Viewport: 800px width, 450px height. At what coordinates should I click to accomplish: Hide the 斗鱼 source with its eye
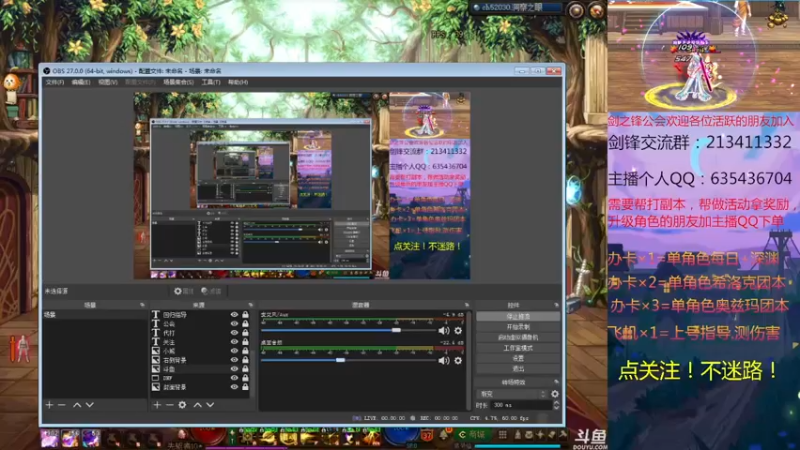[234, 369]
